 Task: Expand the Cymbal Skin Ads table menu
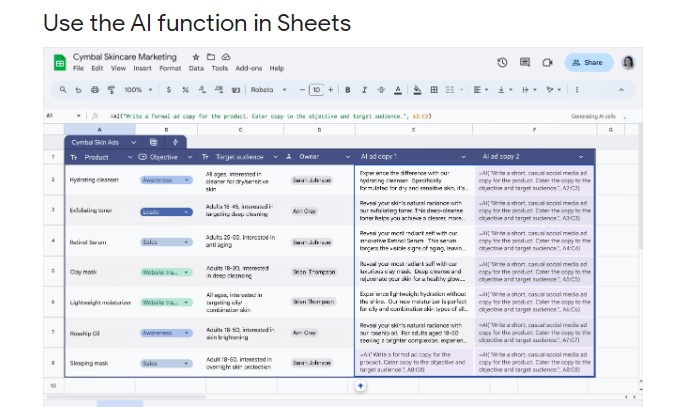click(x=133, y=142)
